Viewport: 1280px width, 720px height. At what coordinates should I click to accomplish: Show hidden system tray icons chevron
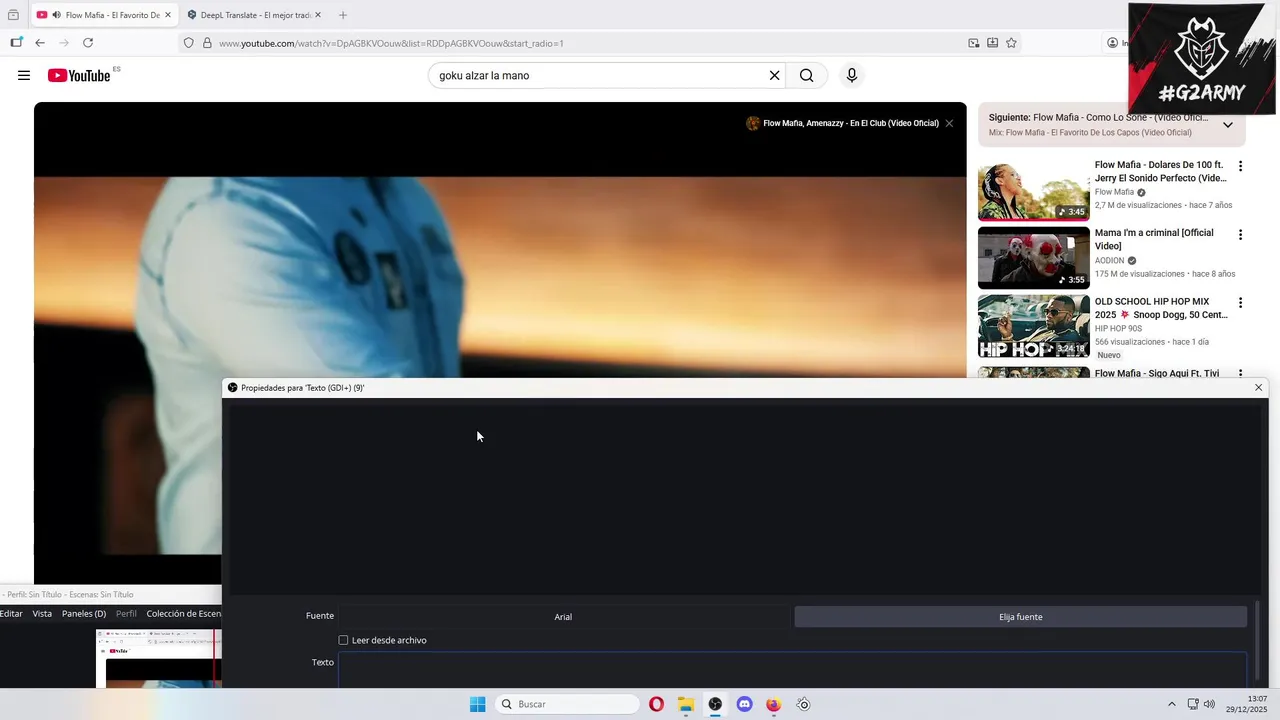(x=1172, y=704)
